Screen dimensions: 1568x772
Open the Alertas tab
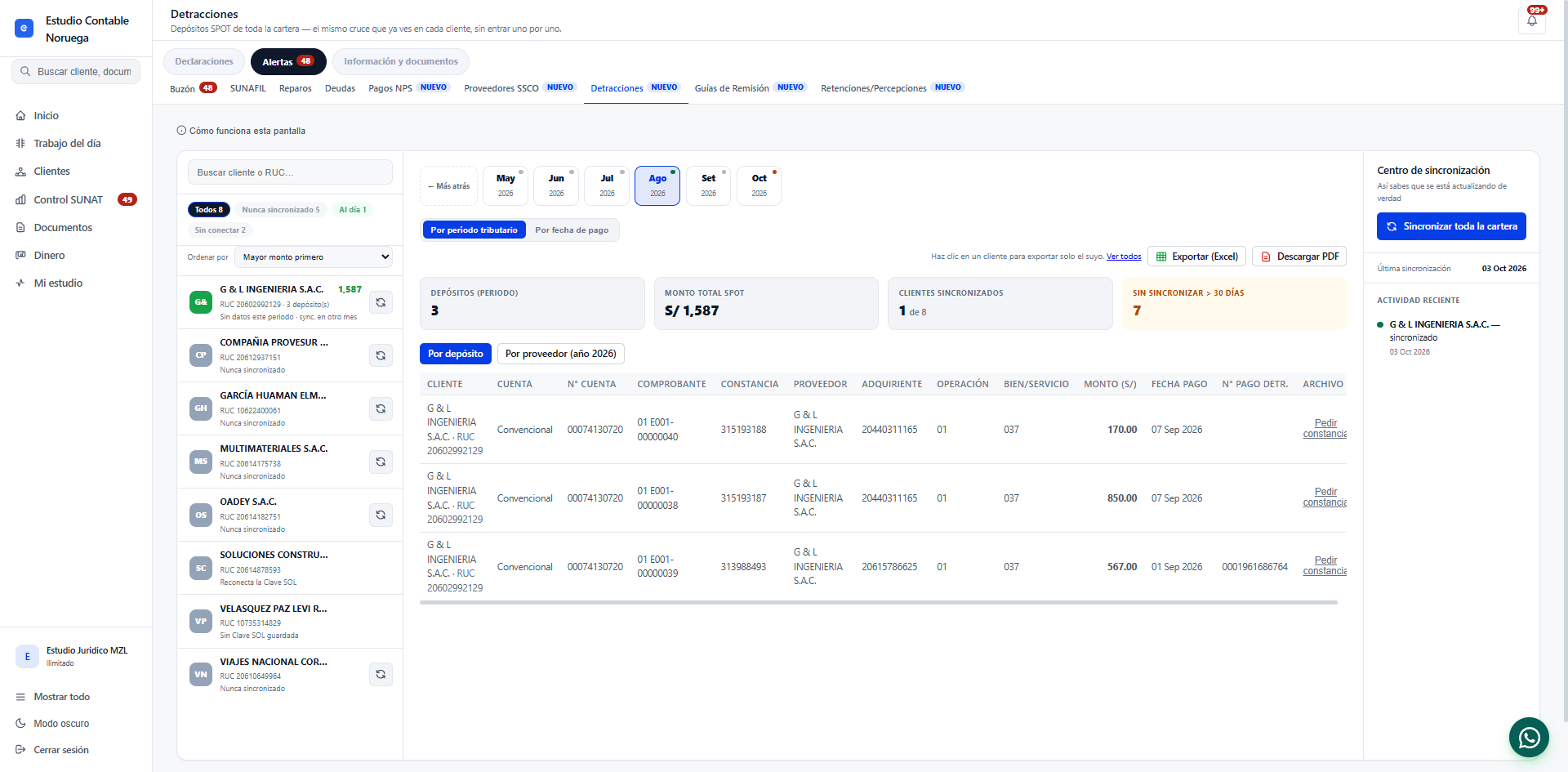[x=288, y=61]
